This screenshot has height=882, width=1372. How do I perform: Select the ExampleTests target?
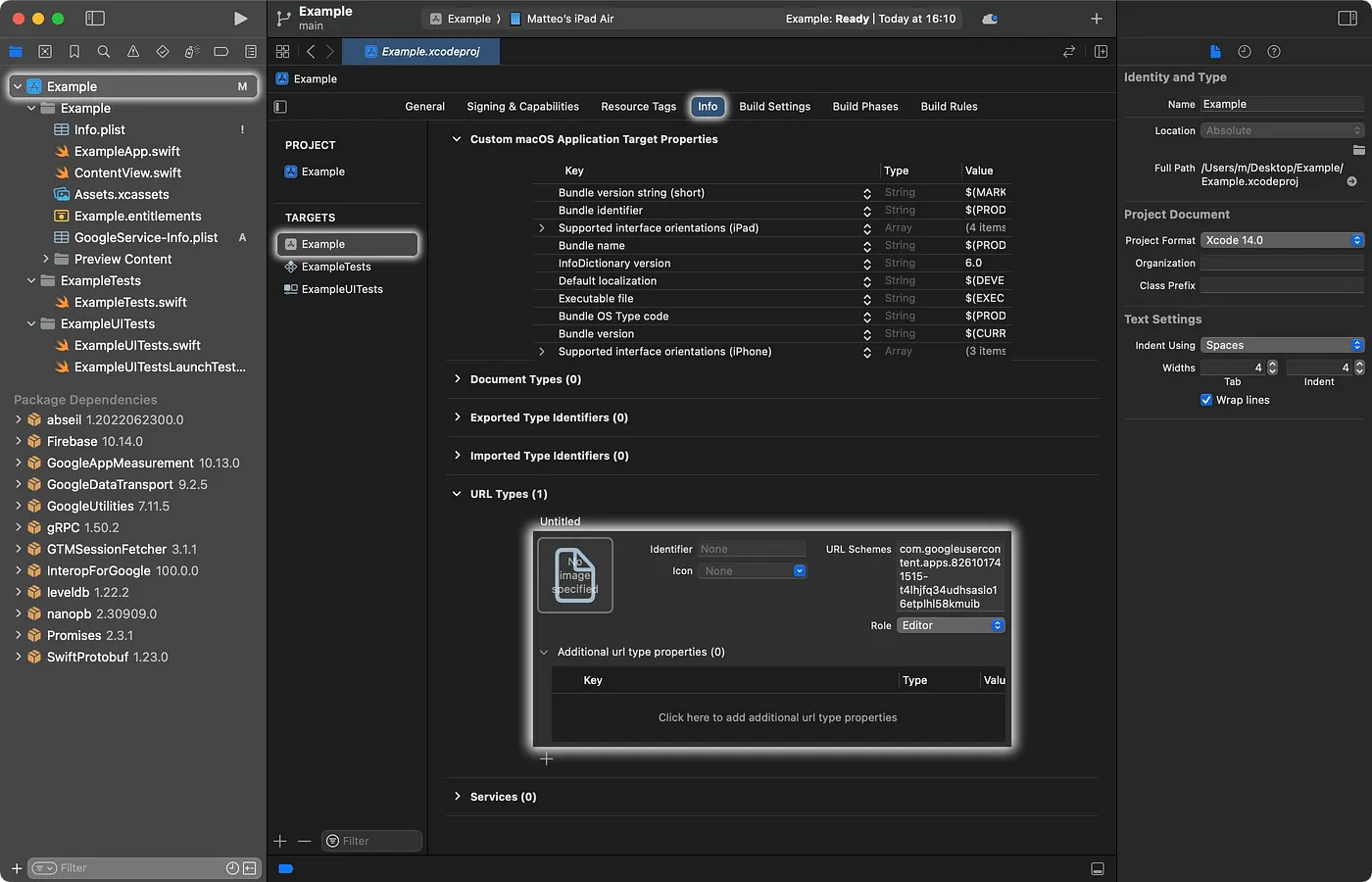[x=336, y=267]
